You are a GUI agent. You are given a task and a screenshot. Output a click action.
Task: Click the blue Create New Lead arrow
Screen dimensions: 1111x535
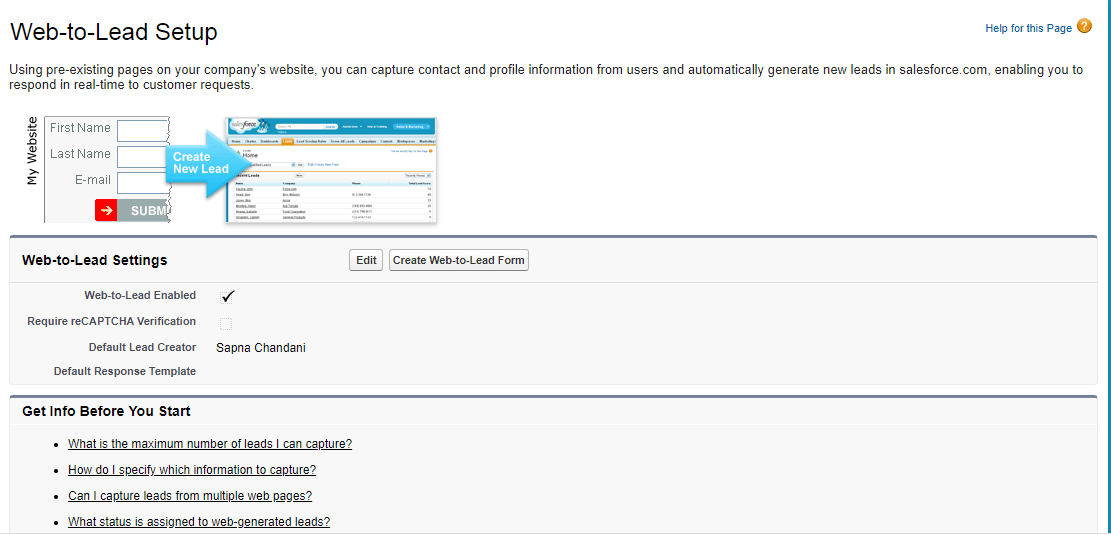pyautogui.click(x=198, y=162)
